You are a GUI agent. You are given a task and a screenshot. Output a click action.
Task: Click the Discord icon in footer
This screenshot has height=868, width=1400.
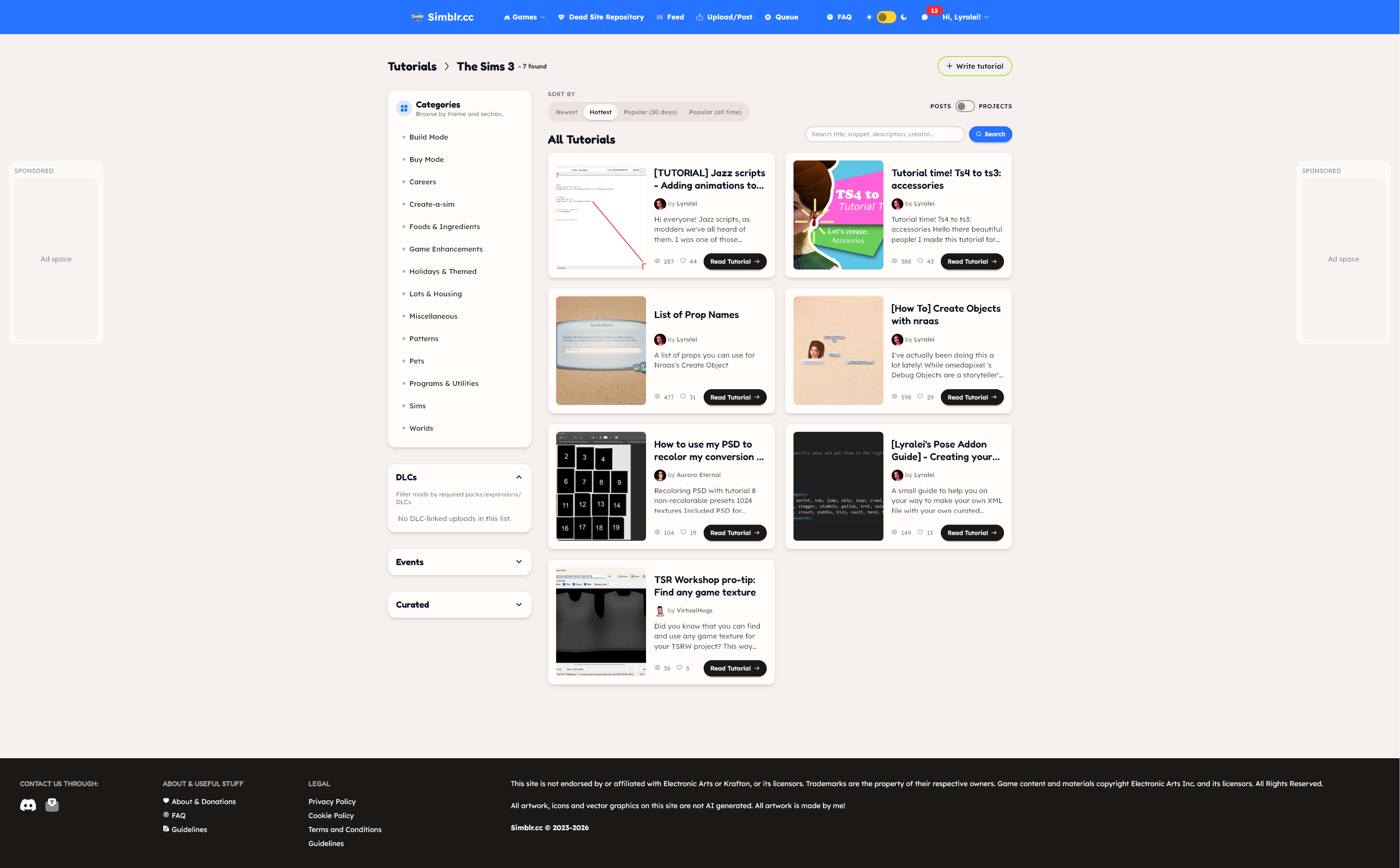point(28,805)
